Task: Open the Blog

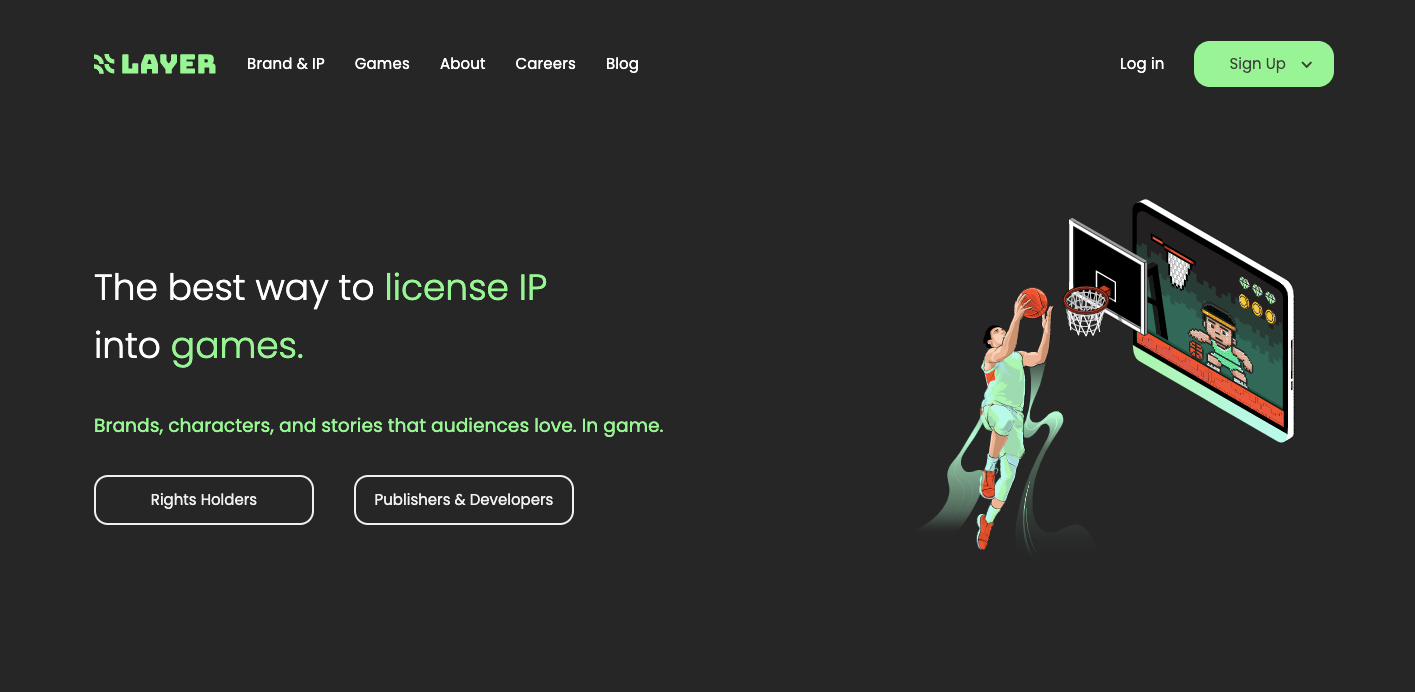Action: tap(622, 63)
